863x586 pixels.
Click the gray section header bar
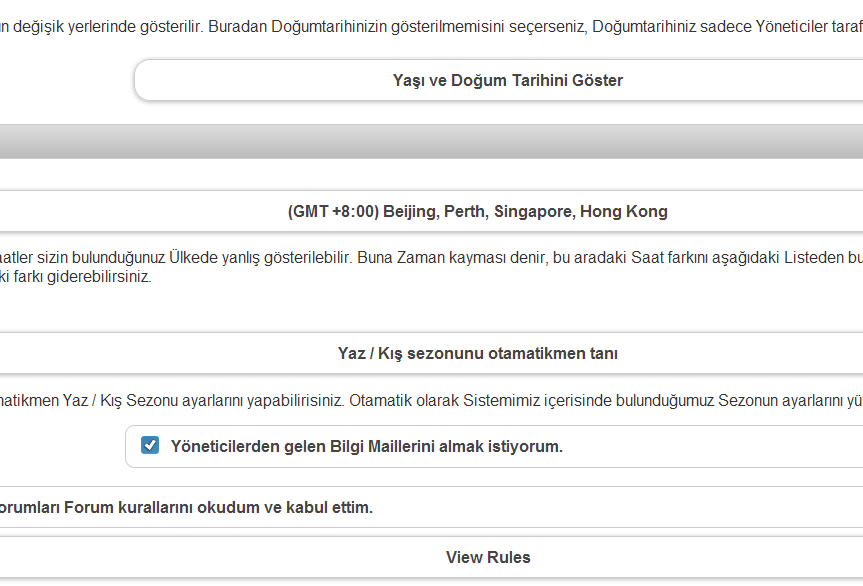point(431,142)
